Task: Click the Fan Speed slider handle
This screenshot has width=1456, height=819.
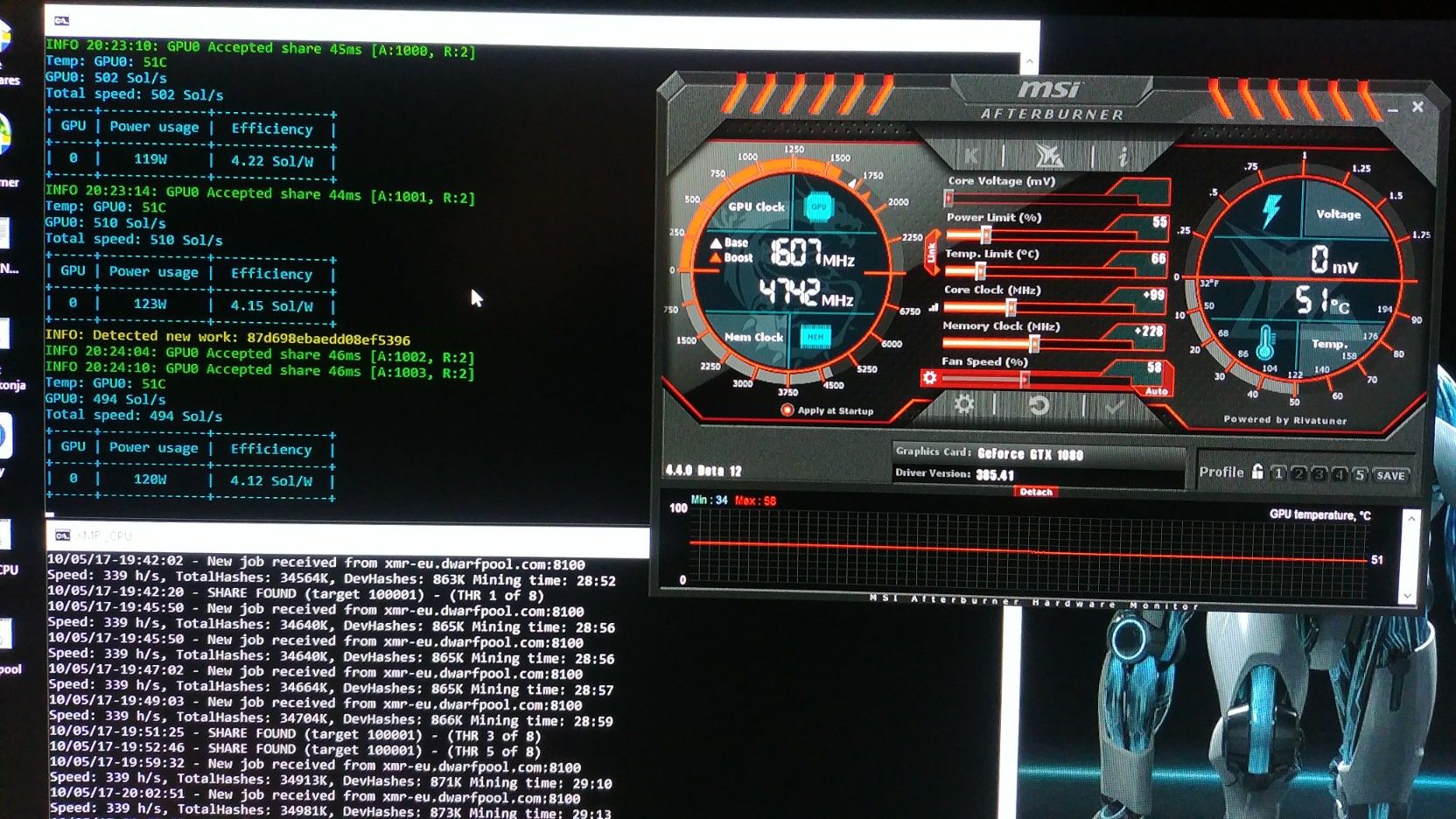Action: 1024,379
